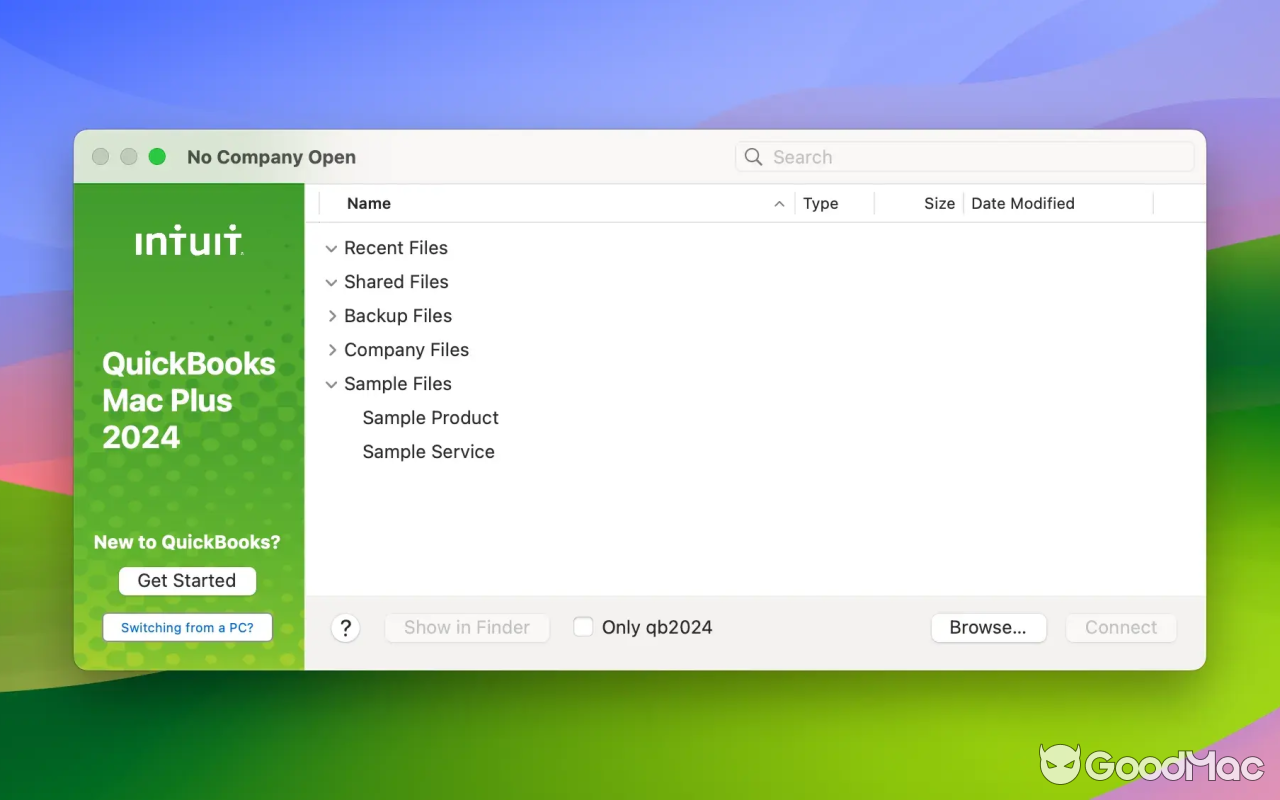Click the green traffic light button
Viewport: 1280px width, 800px height.
tap(157, 156)
